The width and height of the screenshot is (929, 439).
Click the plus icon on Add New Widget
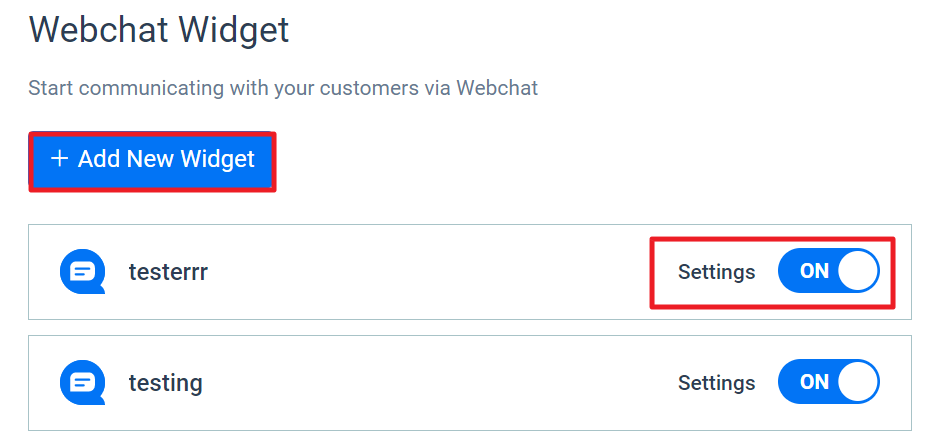[x=59, y=158]
